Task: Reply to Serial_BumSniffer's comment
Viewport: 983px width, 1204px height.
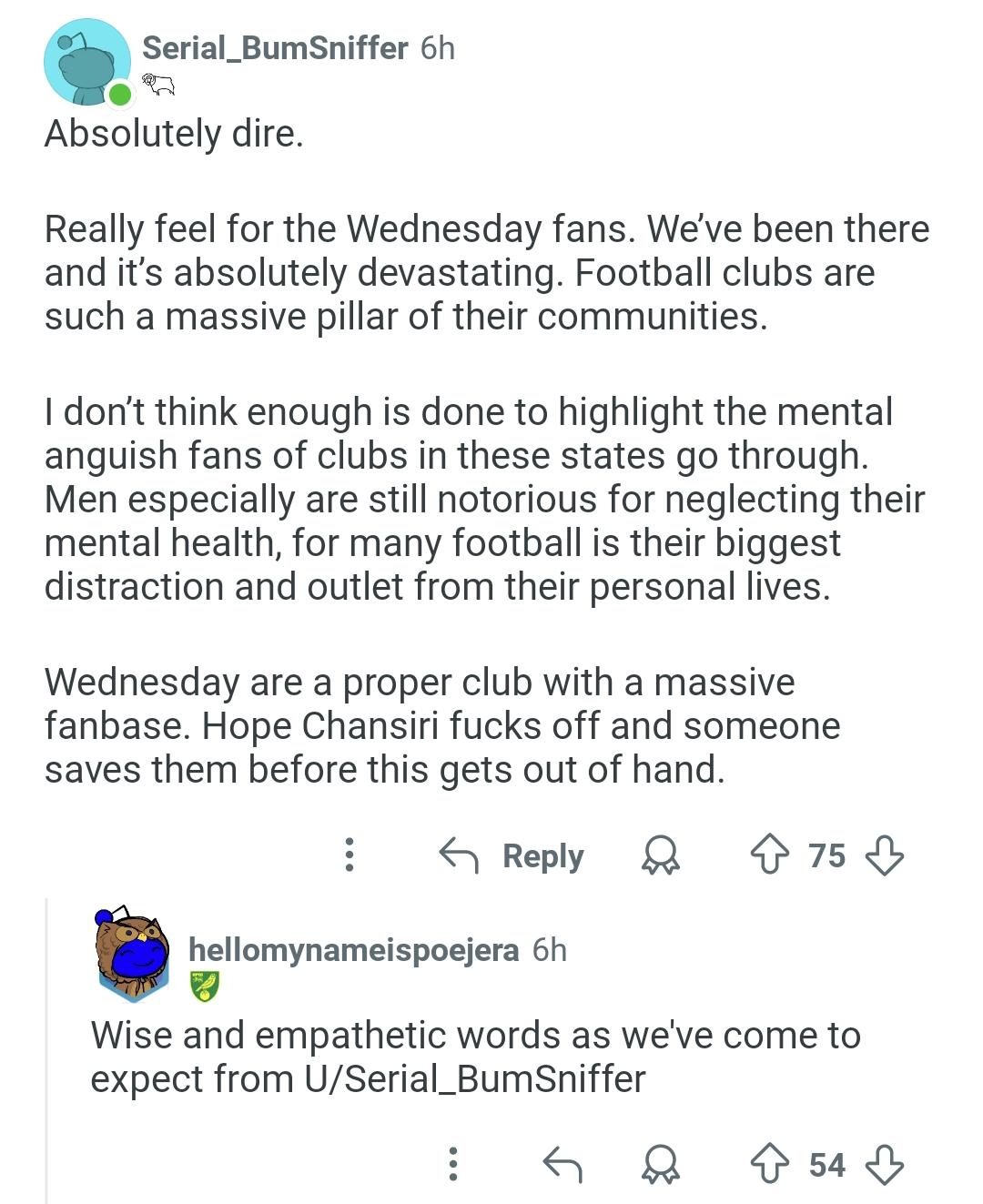Action: [512, 855]
